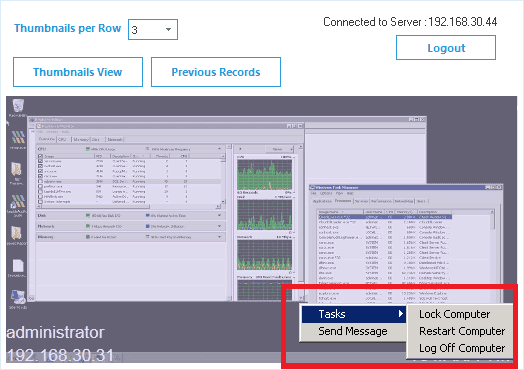Choose Send Message from context menu

354,331
